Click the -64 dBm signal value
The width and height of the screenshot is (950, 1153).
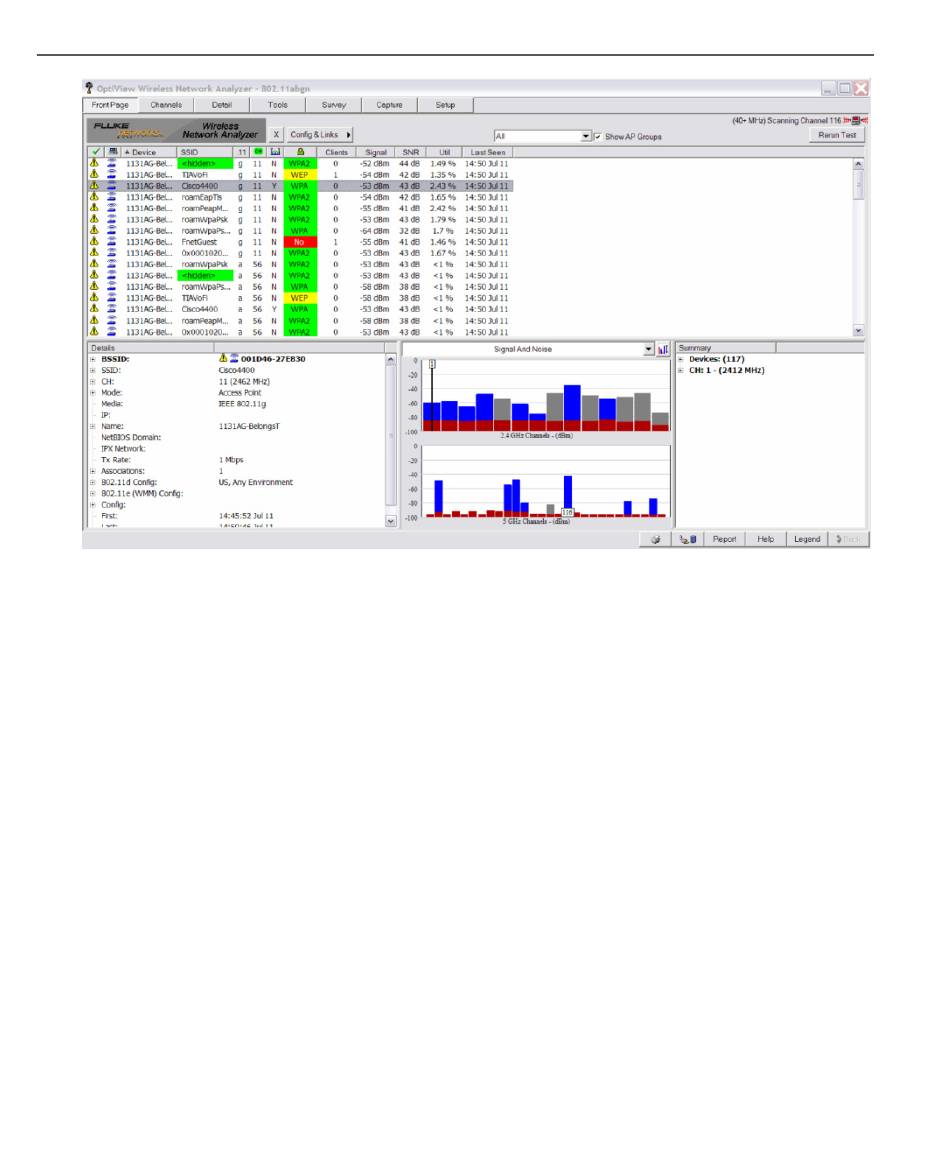coord(375,231)
